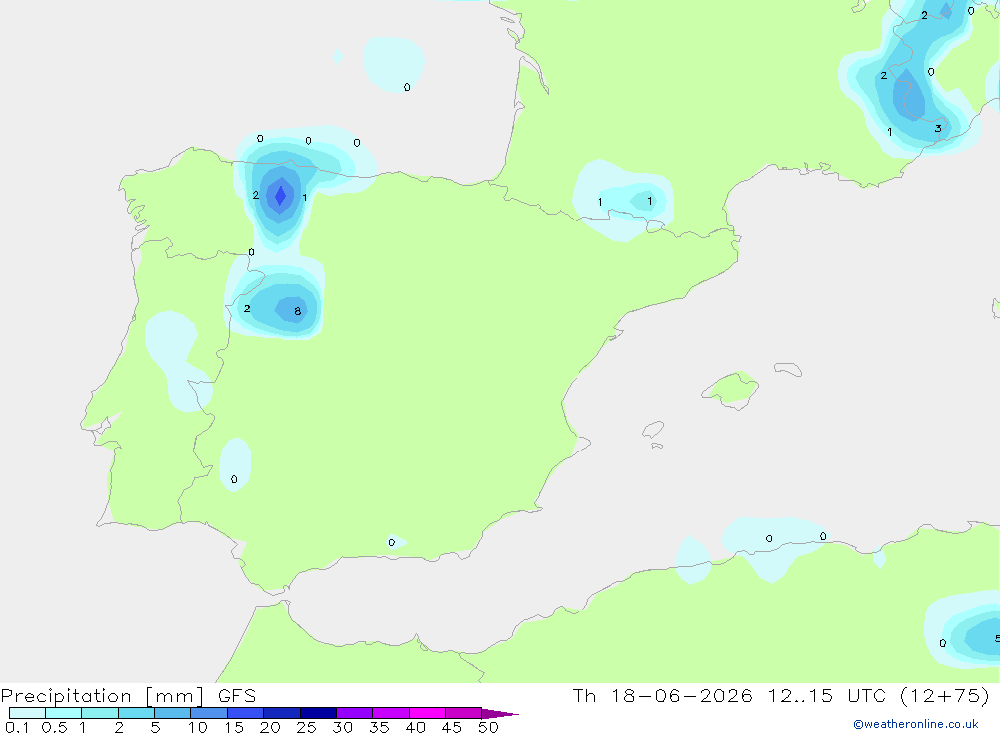Pick the 35–40 mm legend swatch
This screenshot has height=733, width=1000.
[390, 713]
